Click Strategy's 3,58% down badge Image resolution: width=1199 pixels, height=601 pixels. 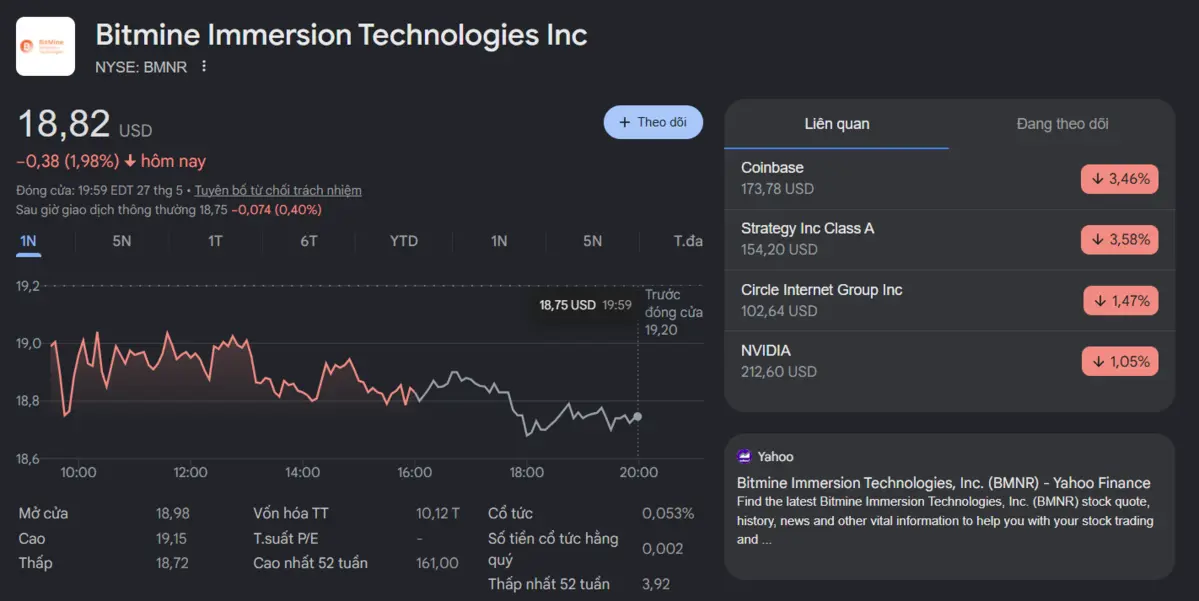coord(1119,239)
